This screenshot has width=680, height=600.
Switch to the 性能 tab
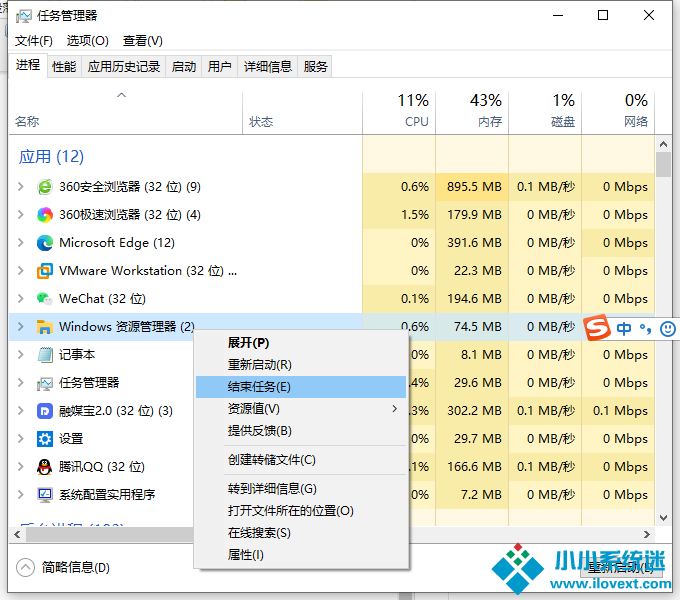pyautogui.click(x=64, y=67)
